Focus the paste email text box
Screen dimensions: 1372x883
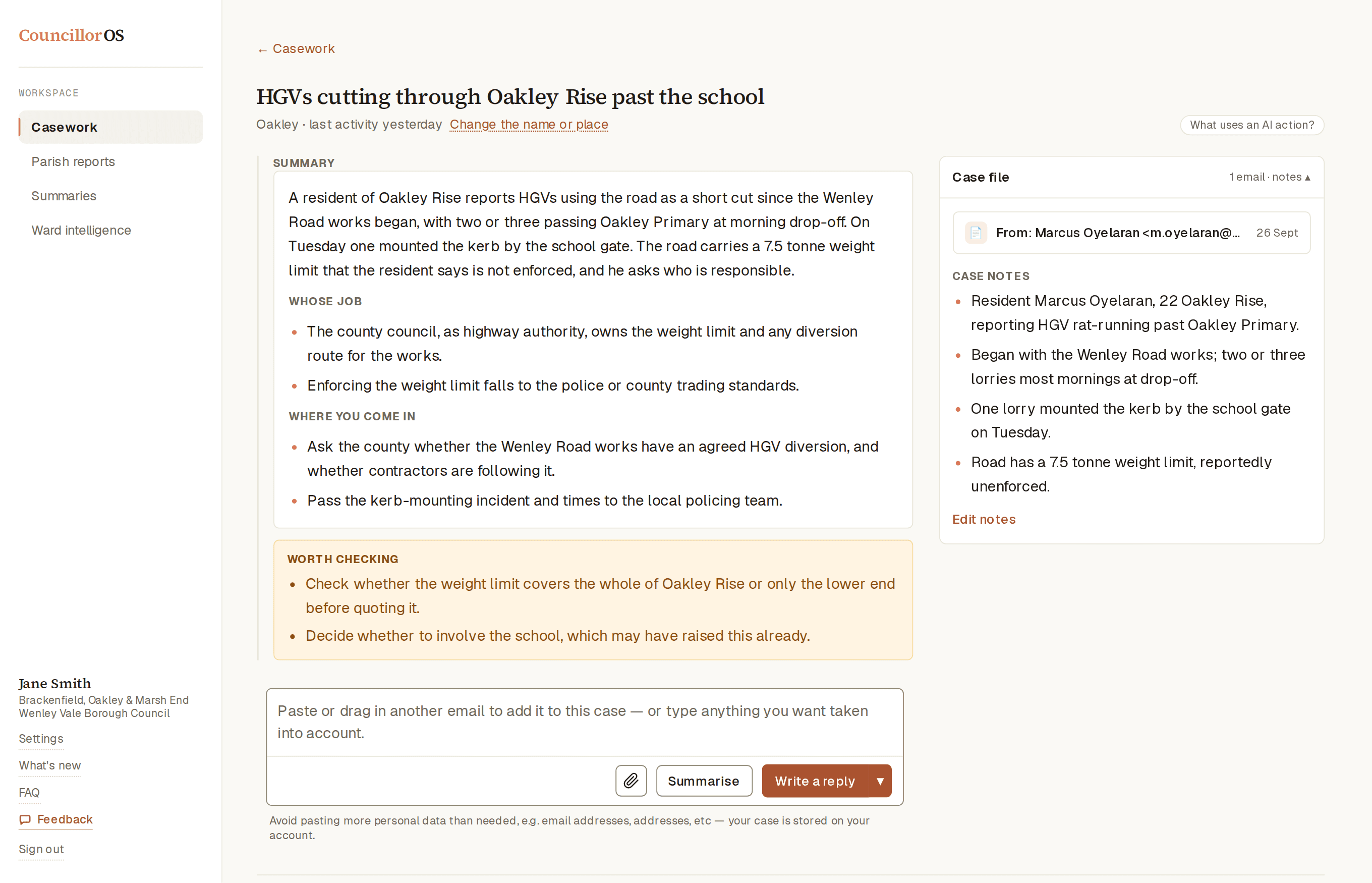585,723
